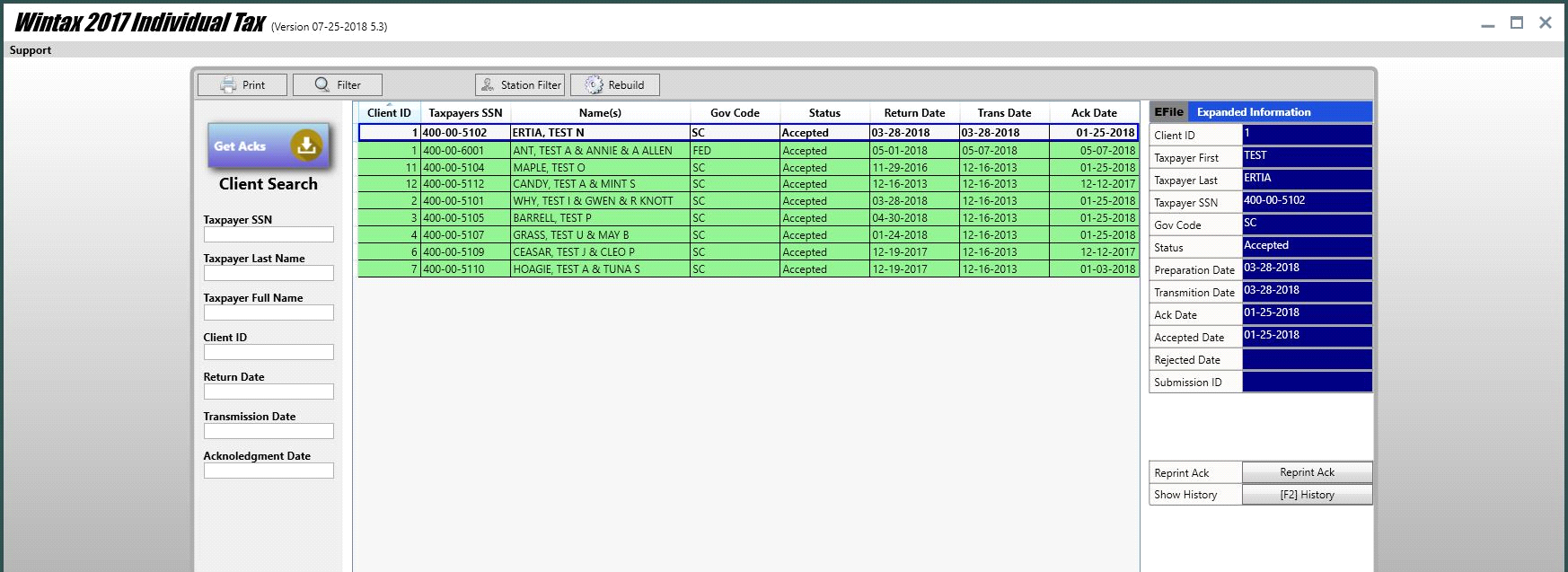Viewport: 1568px width, 572px height.
Task: Click Status value Accepted in details panel
Action: 1307,247
